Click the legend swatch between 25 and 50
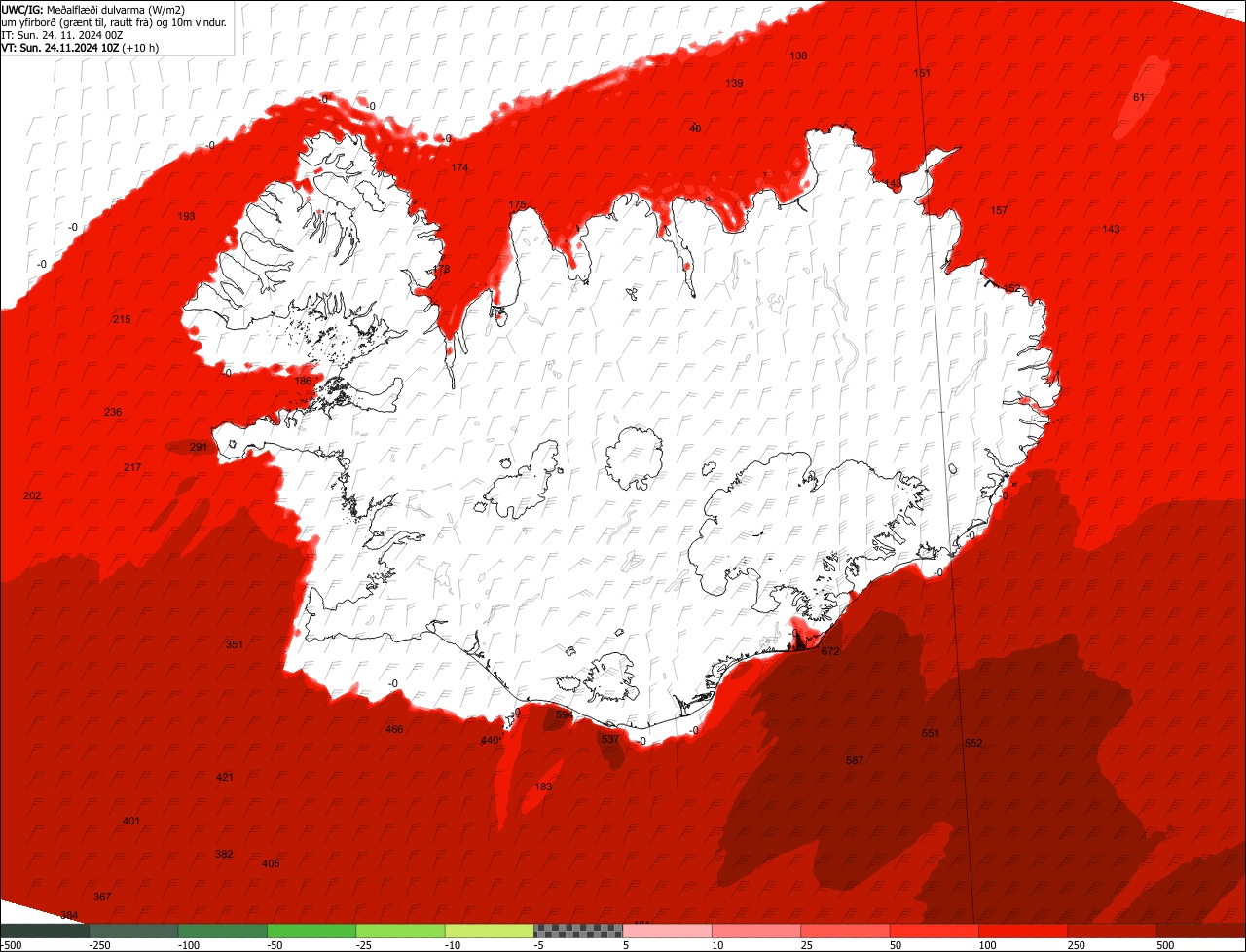Screen dimensions: 1246x952 click(845, 931)
